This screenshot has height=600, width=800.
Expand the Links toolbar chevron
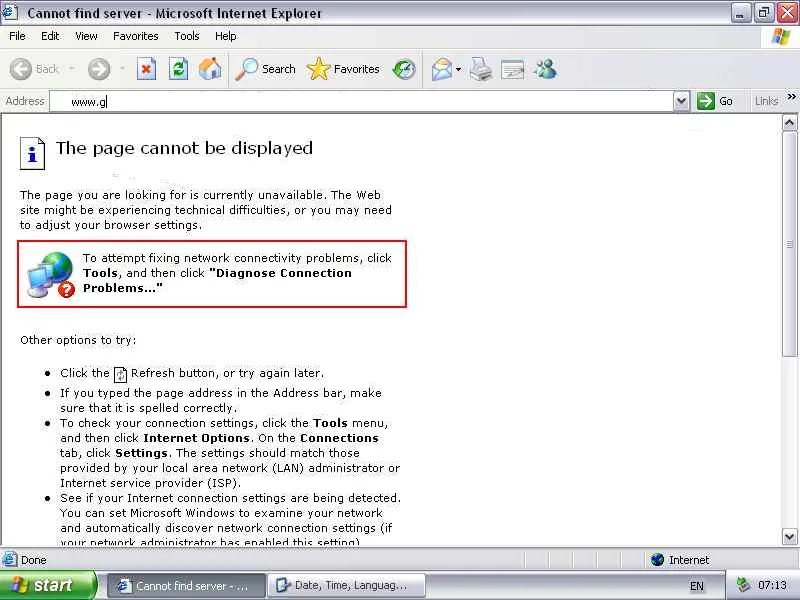791,97
